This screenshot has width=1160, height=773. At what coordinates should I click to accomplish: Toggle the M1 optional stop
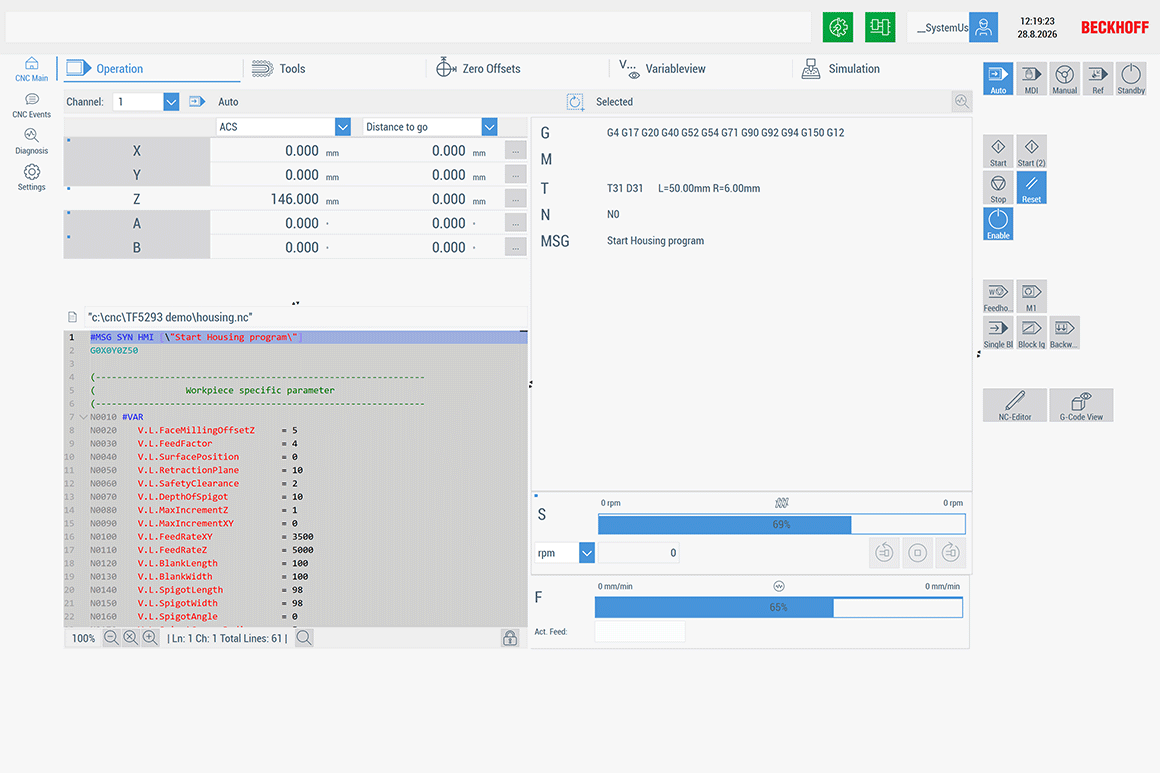1031,297
